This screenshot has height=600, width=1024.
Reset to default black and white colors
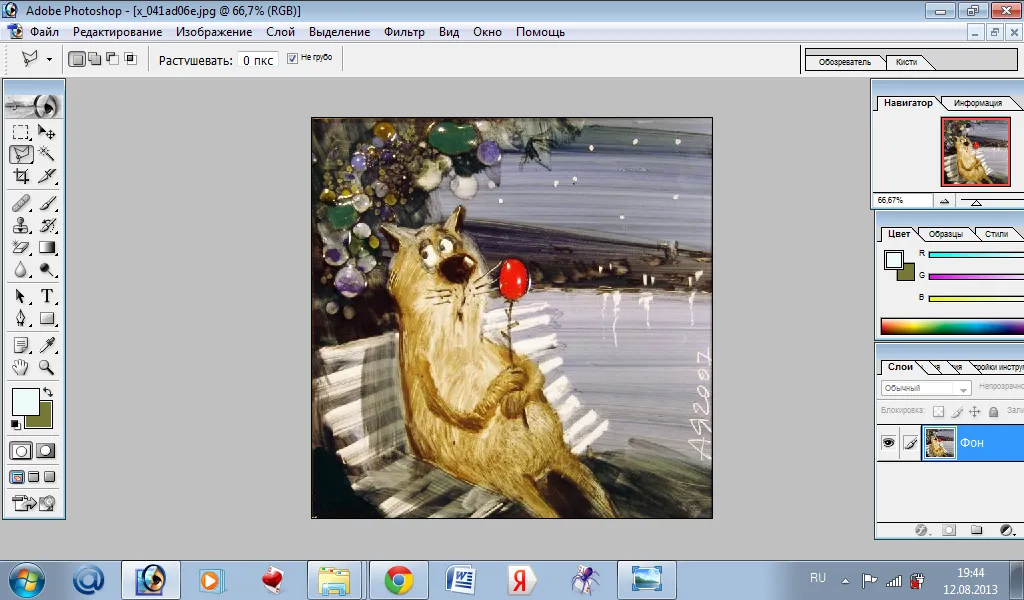click(x=16, y=424)
